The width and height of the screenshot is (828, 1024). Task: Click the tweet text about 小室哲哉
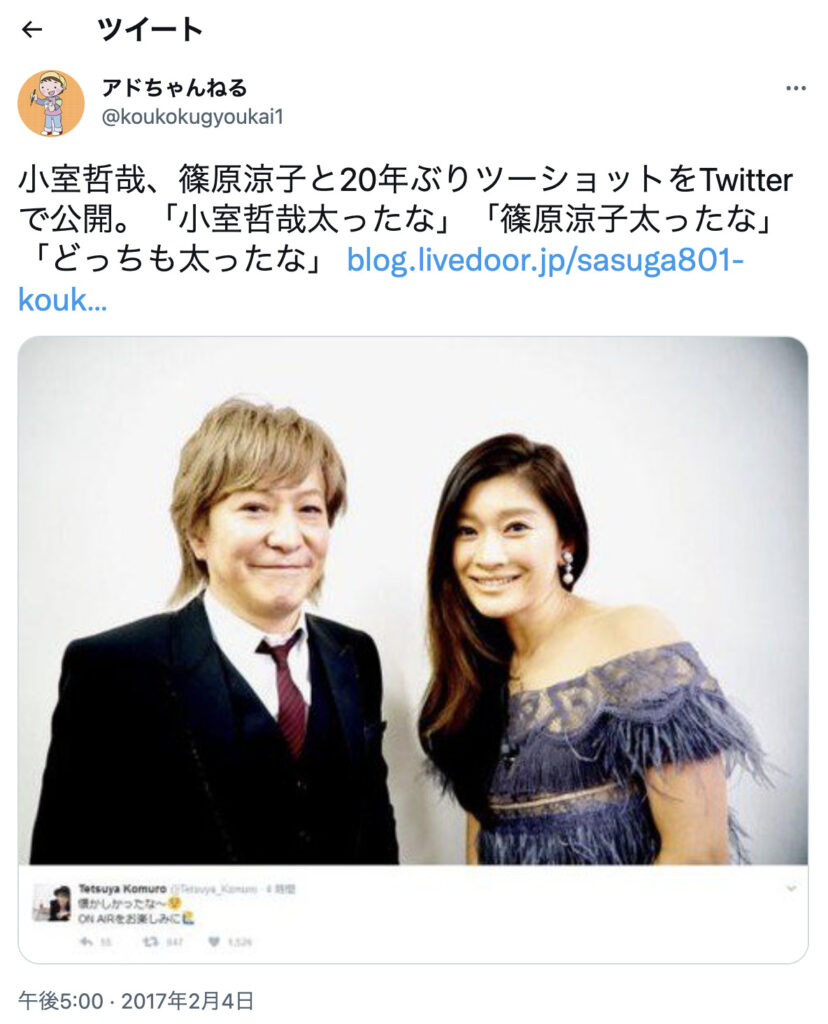405,220
